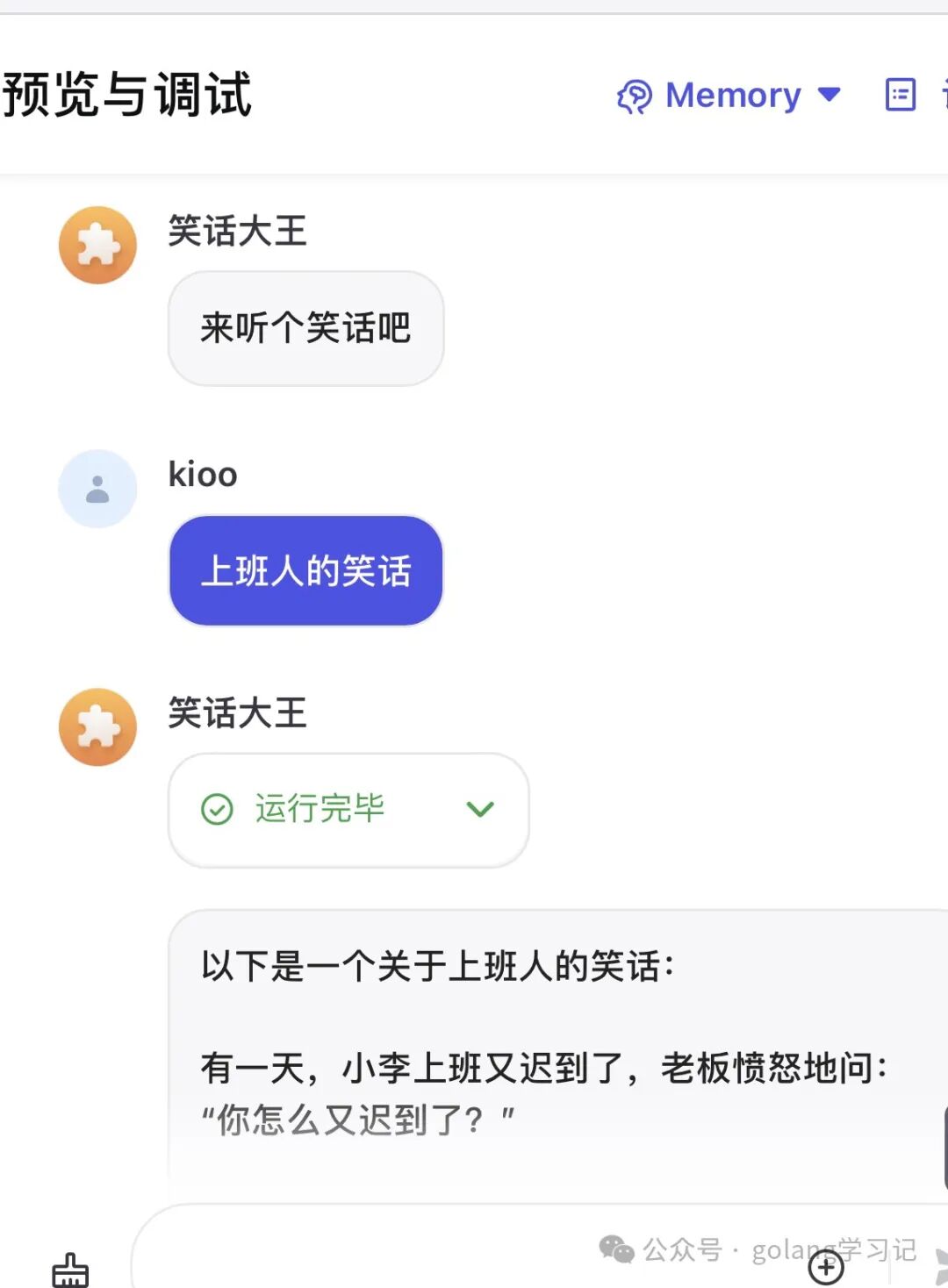Image resolution: width=948 pixels, height=1288 pixels.
Task: Click the green check icon beside 运行完毕
Action: click(217, 809)
